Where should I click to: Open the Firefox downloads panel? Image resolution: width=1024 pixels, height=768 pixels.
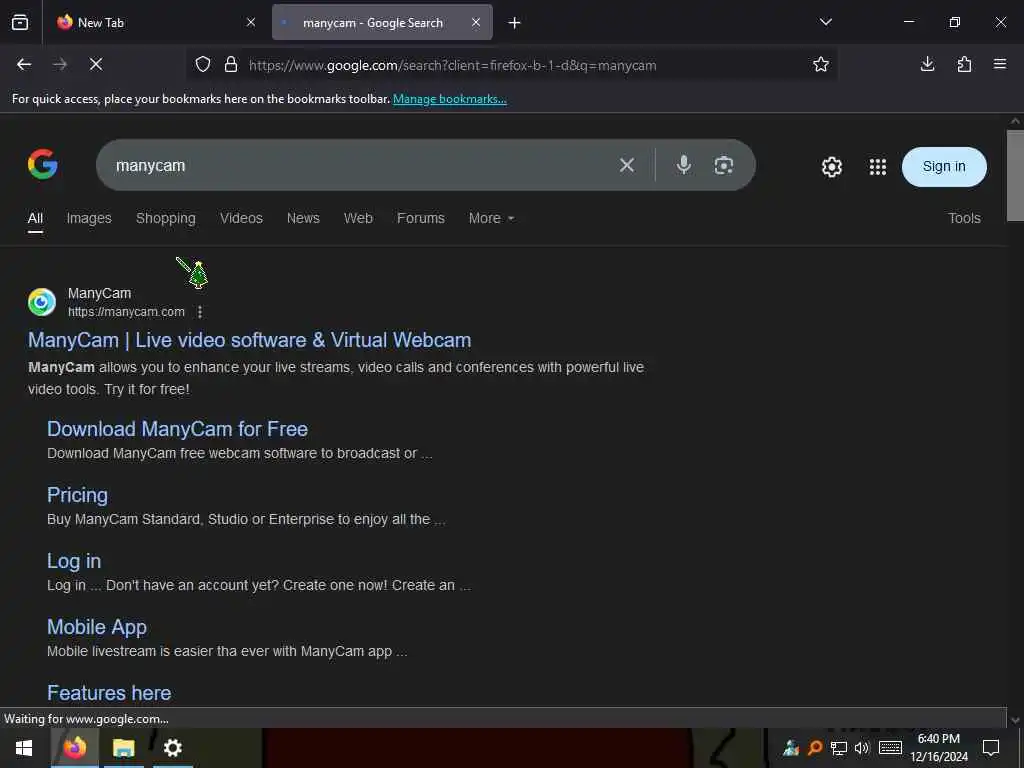927,64
